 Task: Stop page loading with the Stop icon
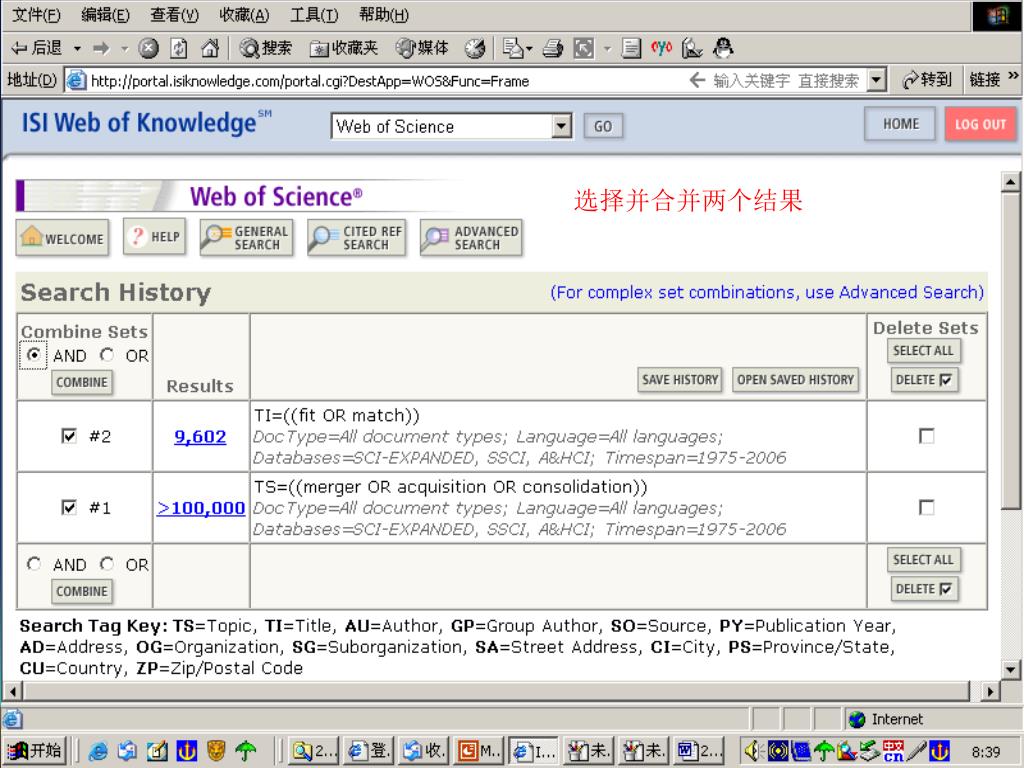(149, 48)
